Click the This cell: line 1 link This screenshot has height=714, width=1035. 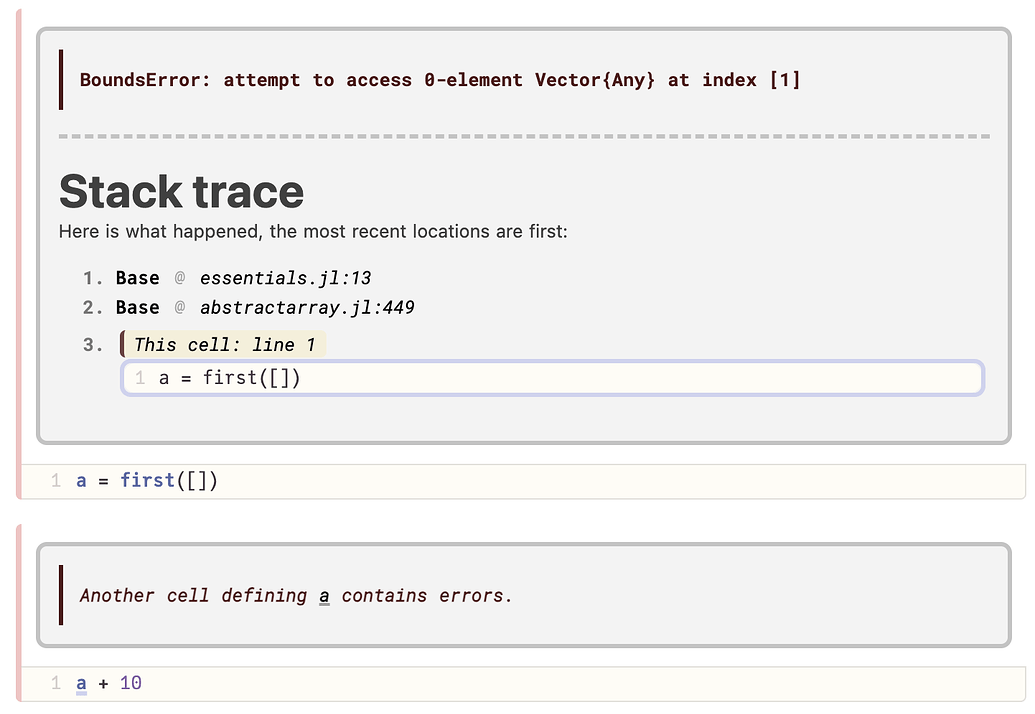coord(225,344)
